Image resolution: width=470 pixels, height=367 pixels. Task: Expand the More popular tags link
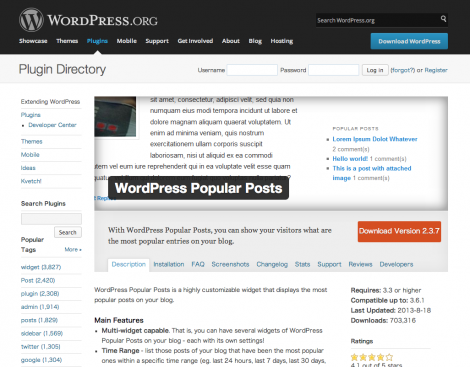pos(73,250)
